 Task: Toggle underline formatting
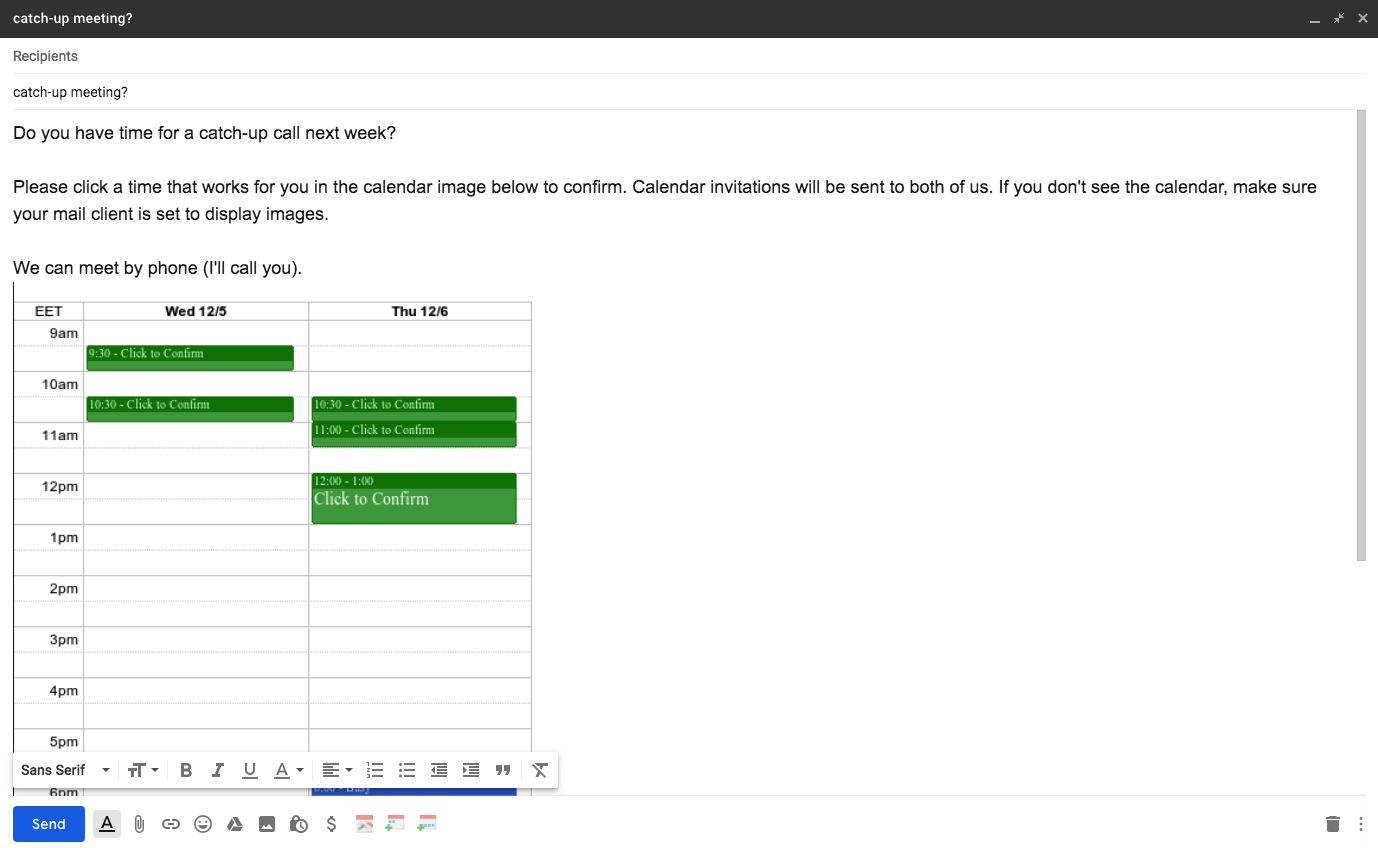pyautogui.click(x=250, y=770)
